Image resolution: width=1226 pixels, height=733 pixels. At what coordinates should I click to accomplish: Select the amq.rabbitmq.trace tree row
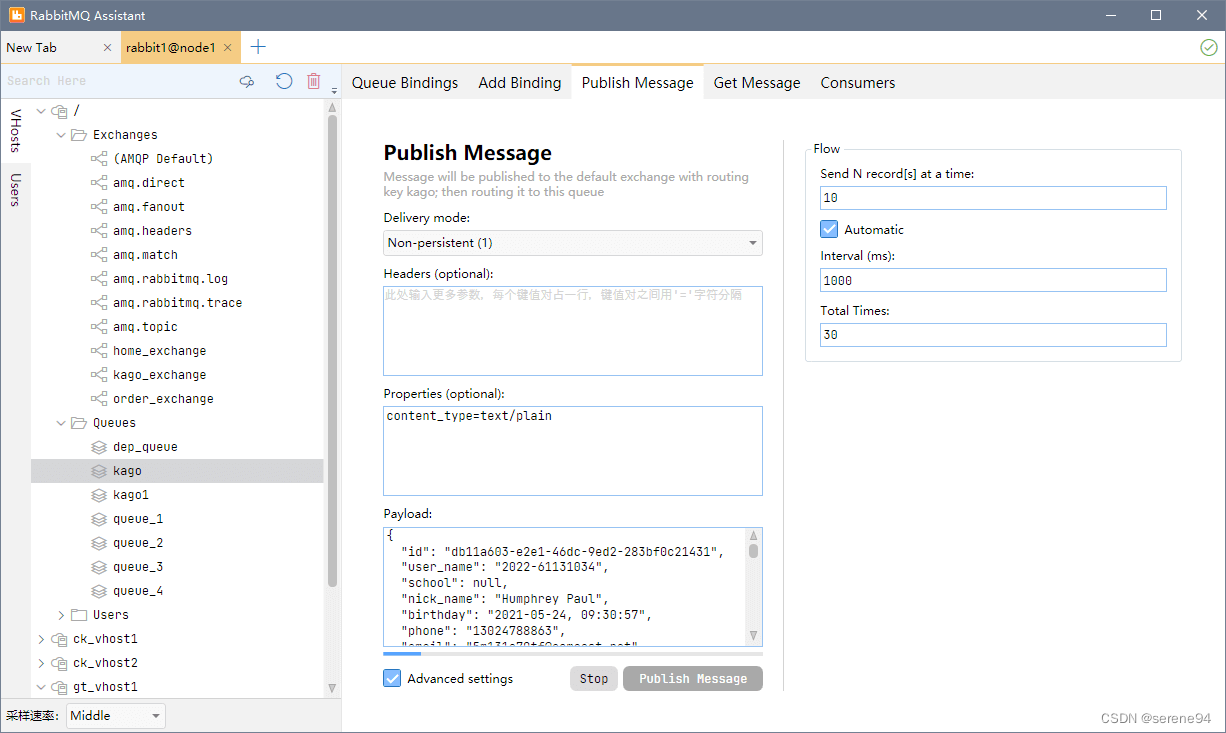tap(177, 303)
